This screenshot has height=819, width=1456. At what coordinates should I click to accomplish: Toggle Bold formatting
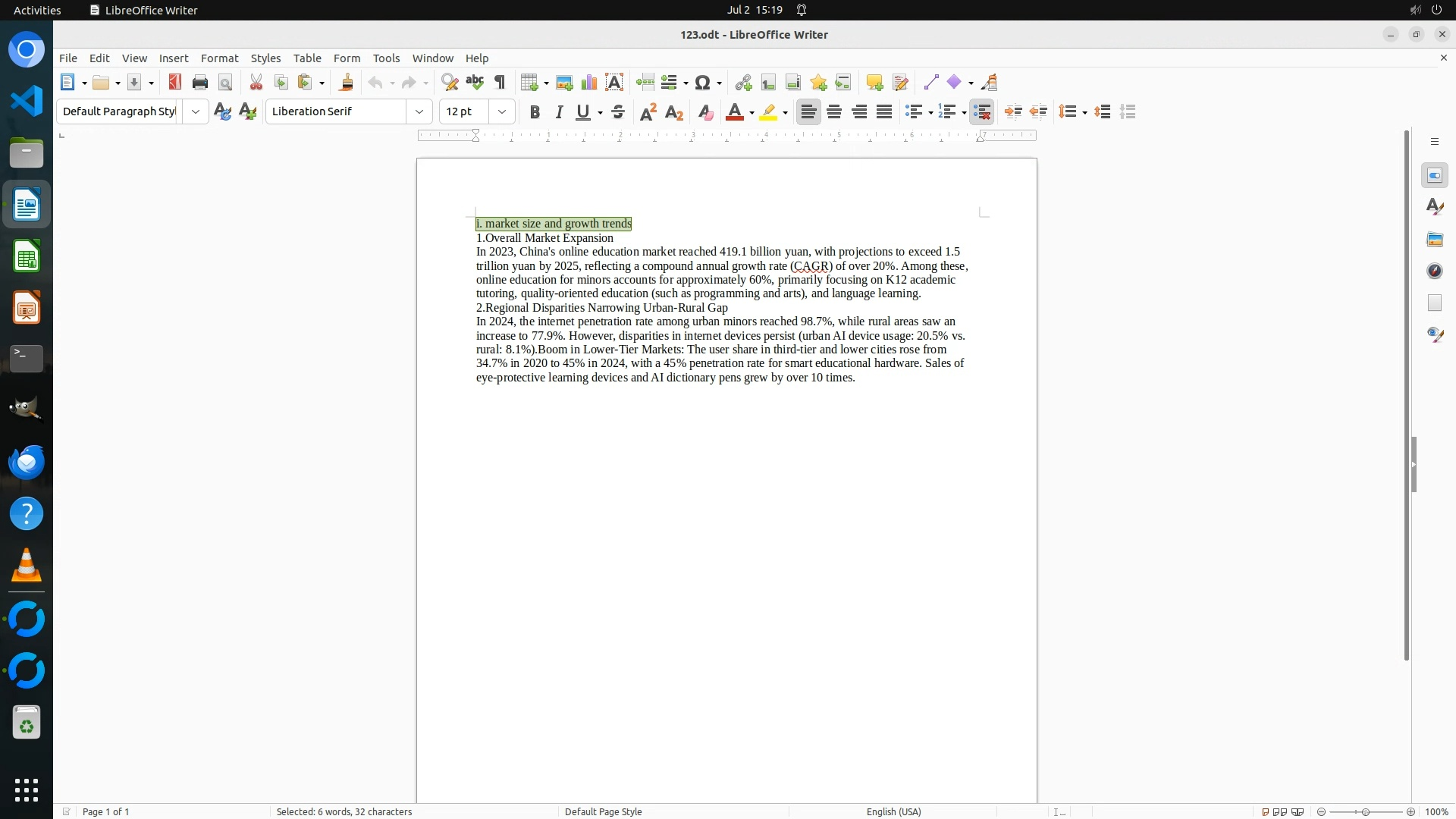point(535,112)
